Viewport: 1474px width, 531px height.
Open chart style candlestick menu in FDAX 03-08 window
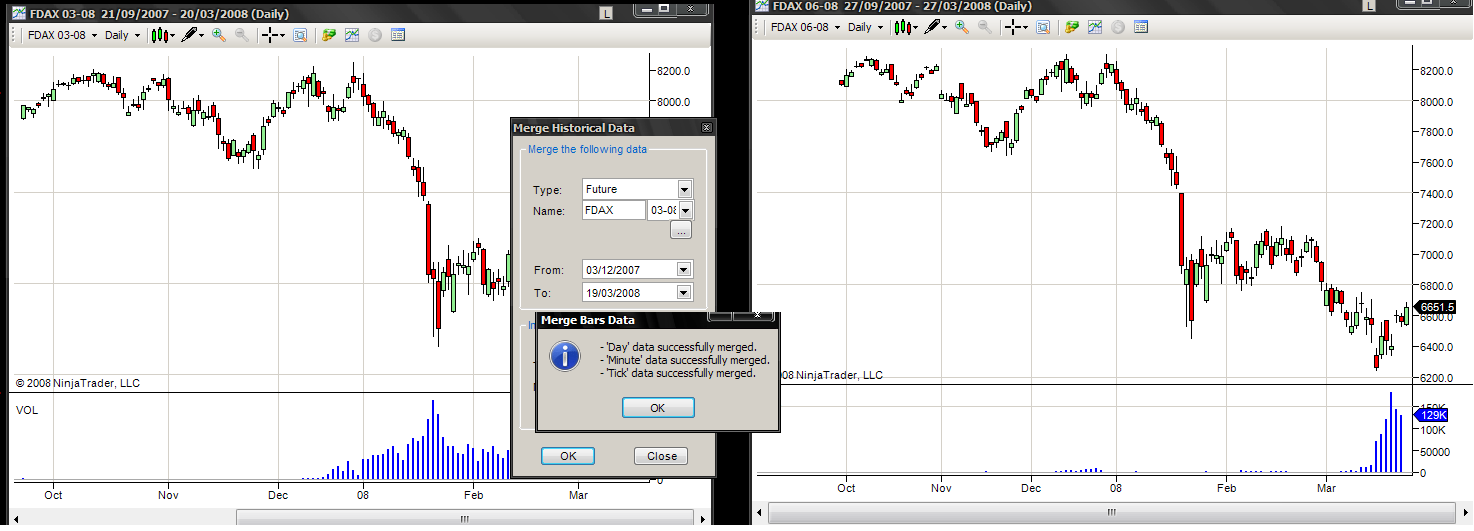(162, 35)
